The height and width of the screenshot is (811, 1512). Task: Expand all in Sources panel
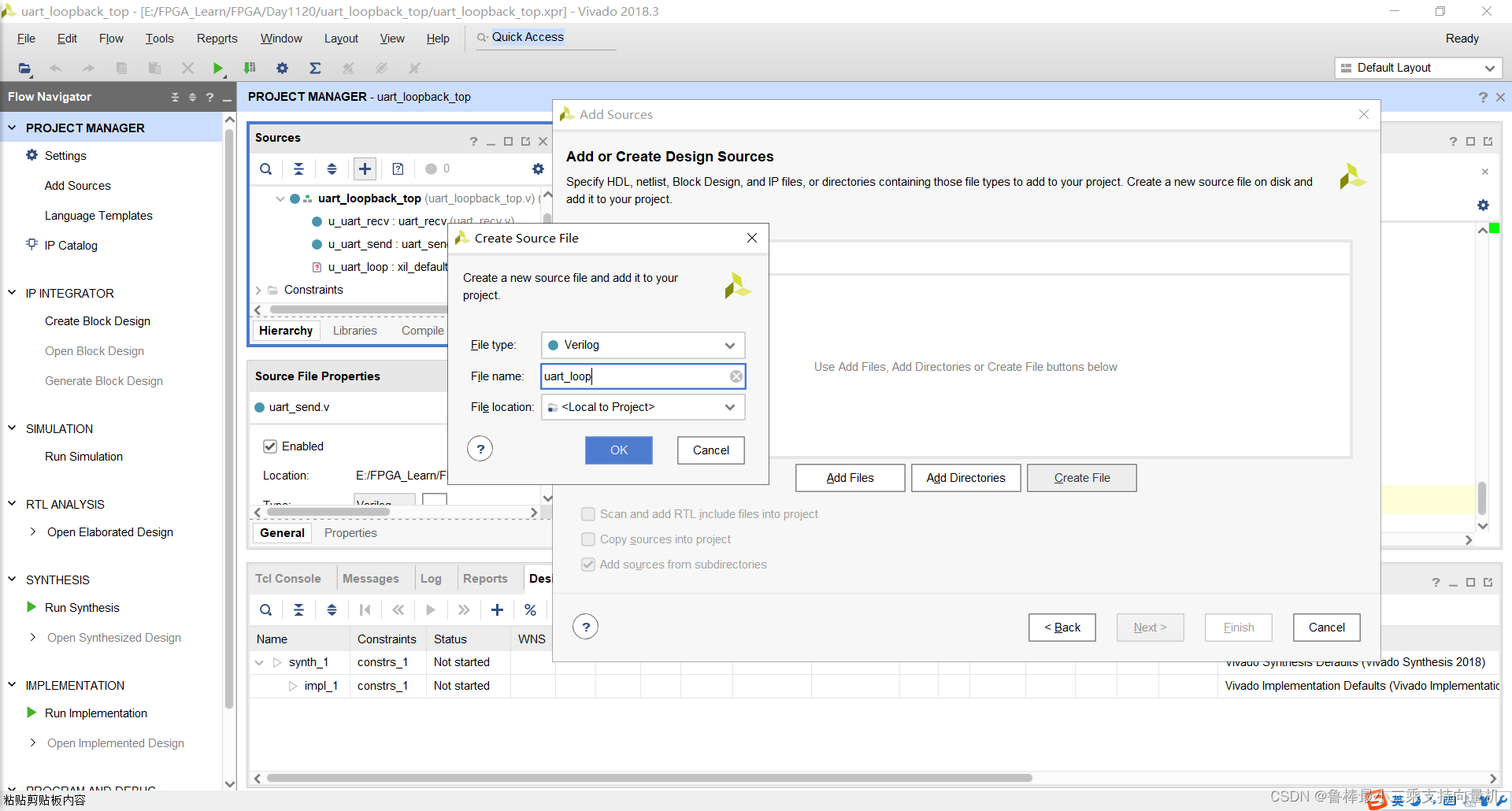pyautogui.click(x=332, y=168)
